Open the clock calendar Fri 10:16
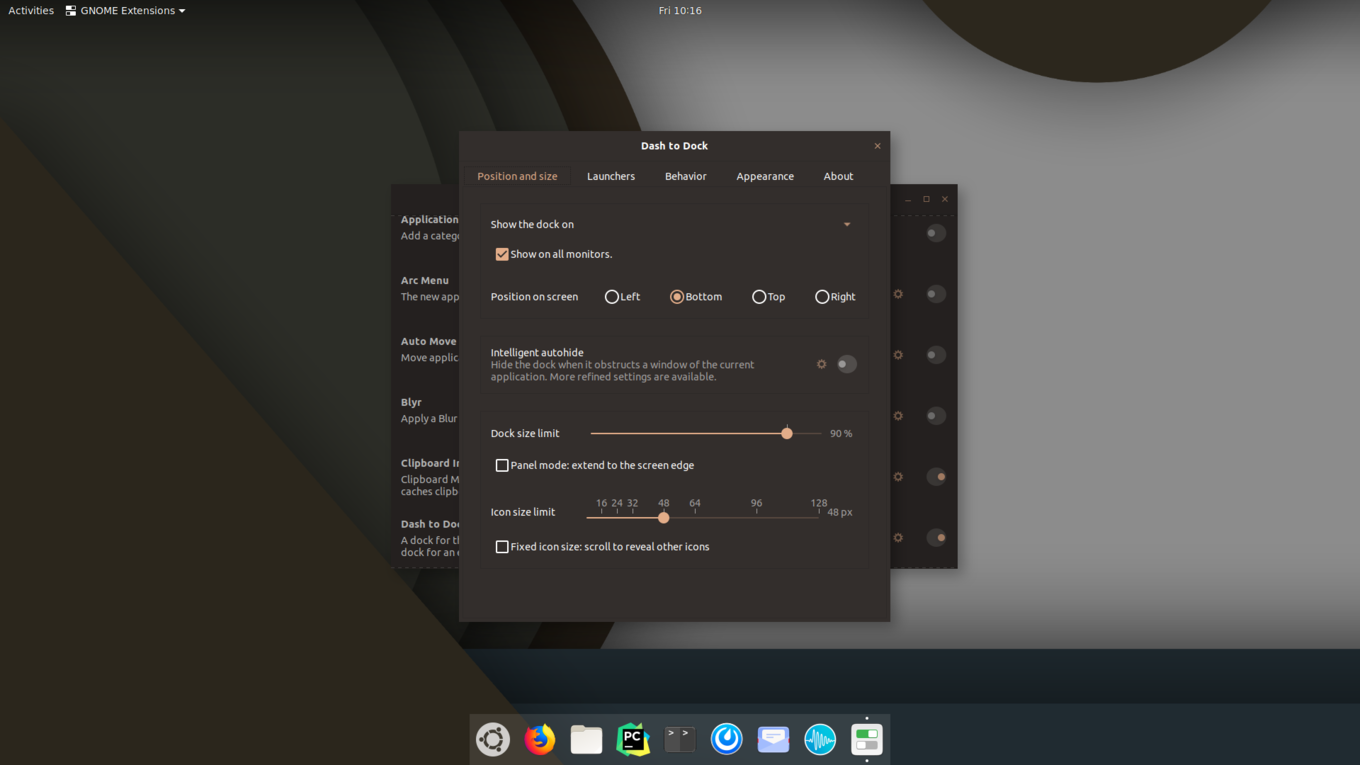Screen dimensions: 1360x765 [x=680, y=10]
